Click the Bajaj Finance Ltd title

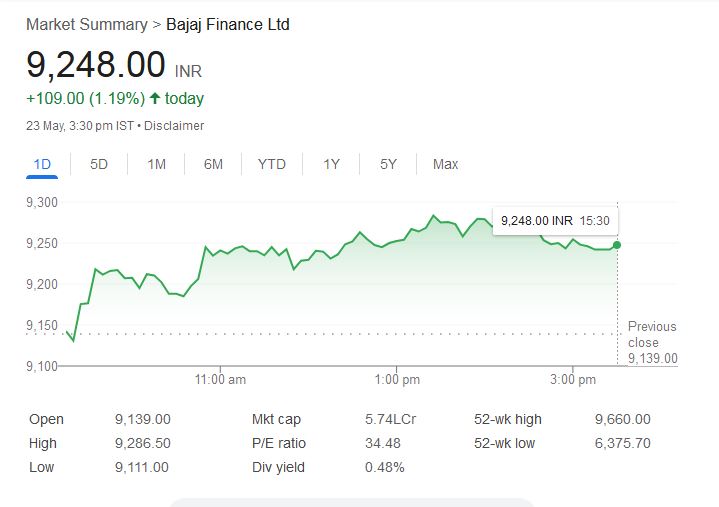coord(227,24)
